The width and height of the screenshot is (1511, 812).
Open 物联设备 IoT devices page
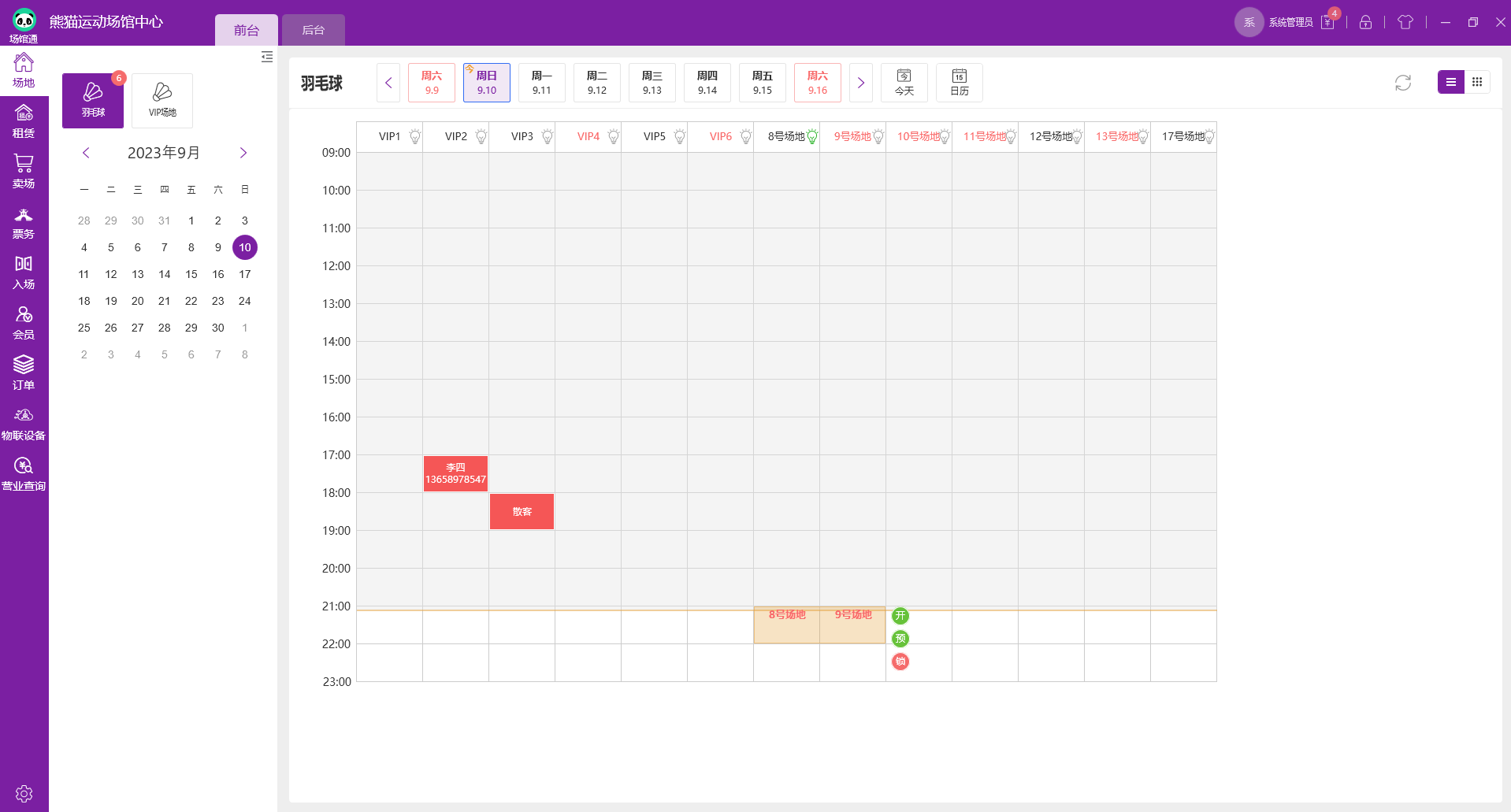point(24,424)
